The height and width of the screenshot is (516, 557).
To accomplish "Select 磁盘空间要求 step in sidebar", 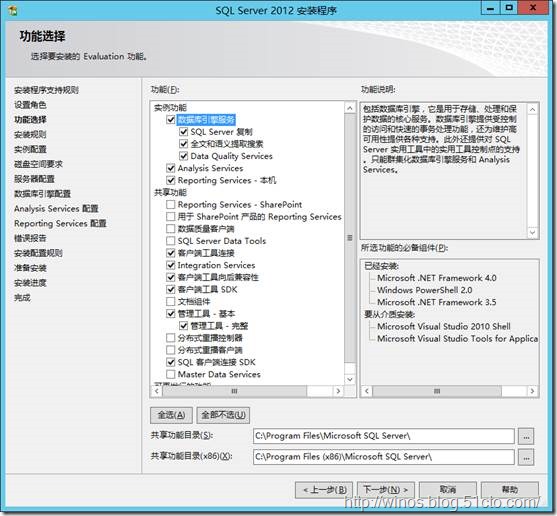I will (38, 164).
